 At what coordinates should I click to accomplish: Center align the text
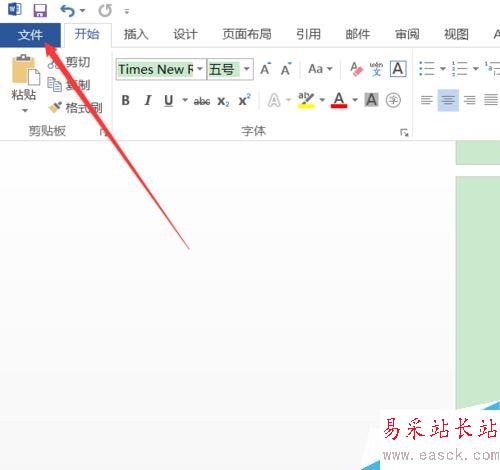(448, 100)
